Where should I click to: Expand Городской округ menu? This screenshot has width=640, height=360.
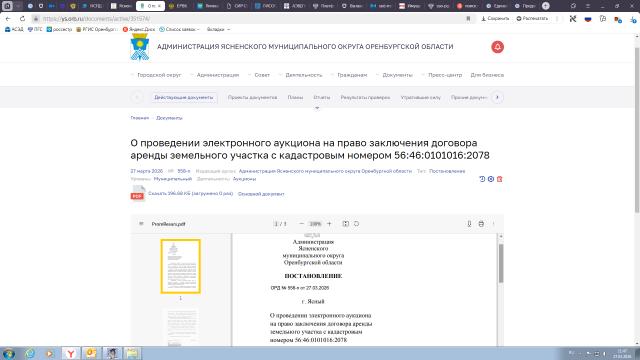159,75
